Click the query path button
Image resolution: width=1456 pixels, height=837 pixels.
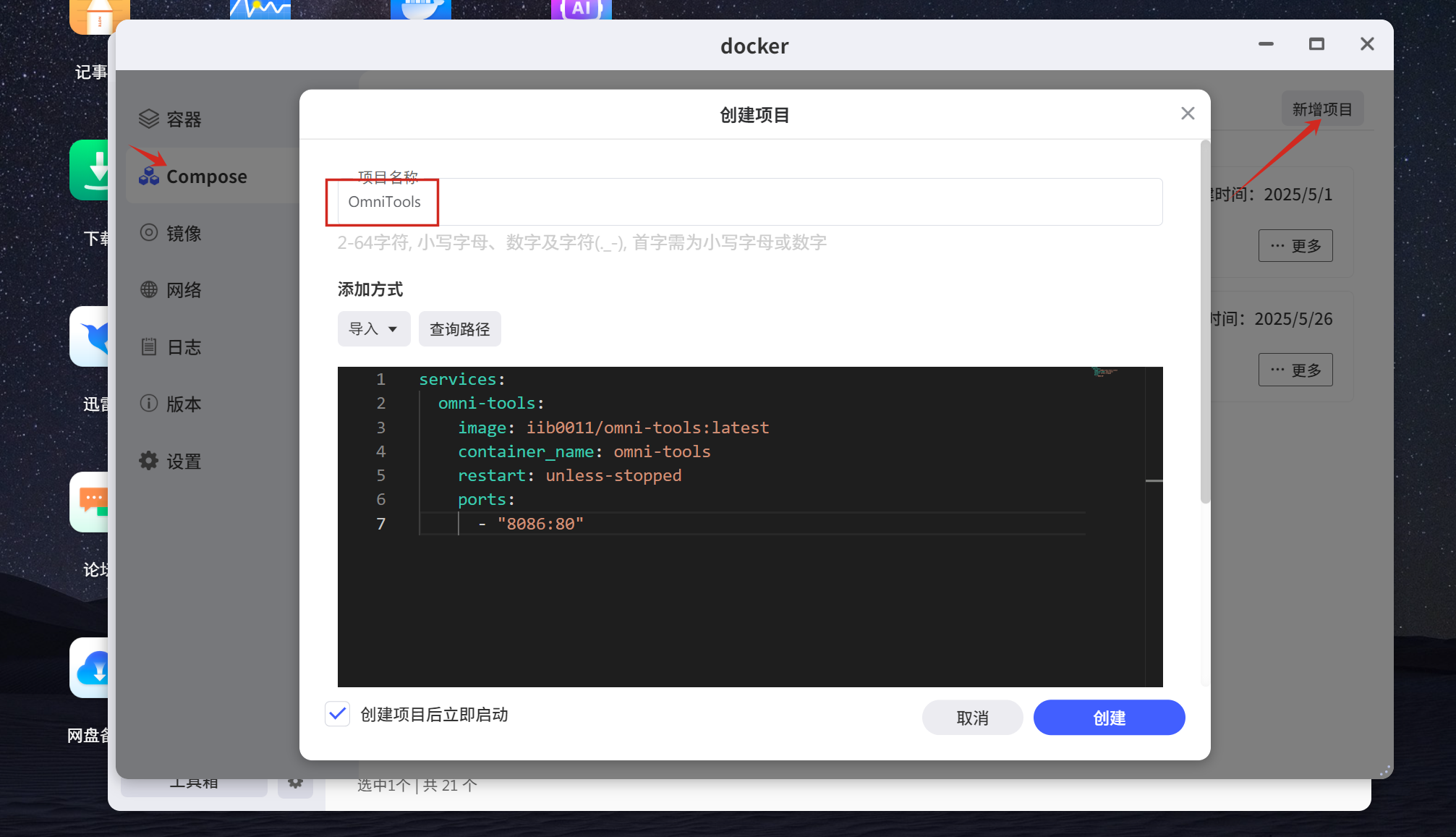(459, 329)
